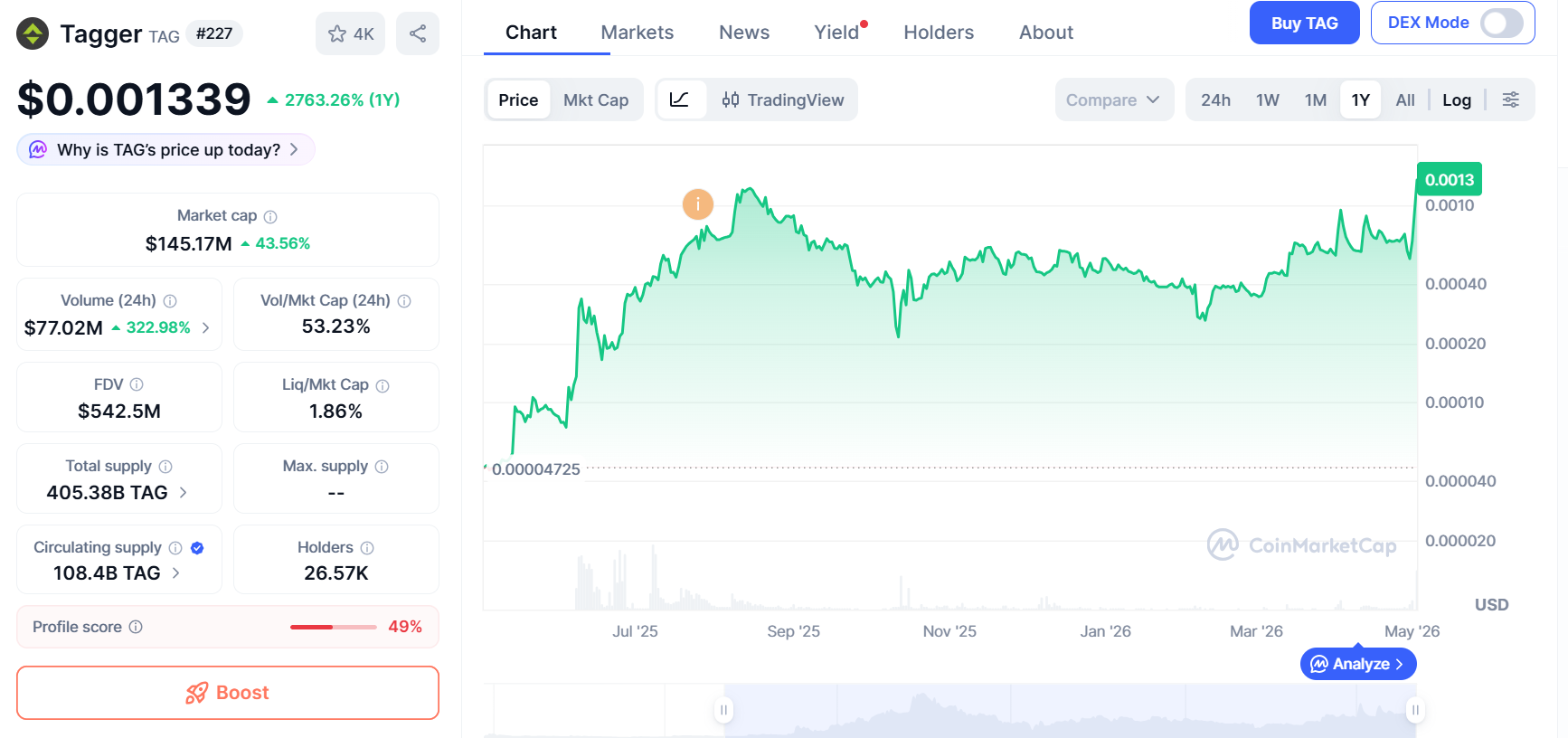Open Max. supply info icon
Screen dimensions: 1568x738
[x=382, y=467]
